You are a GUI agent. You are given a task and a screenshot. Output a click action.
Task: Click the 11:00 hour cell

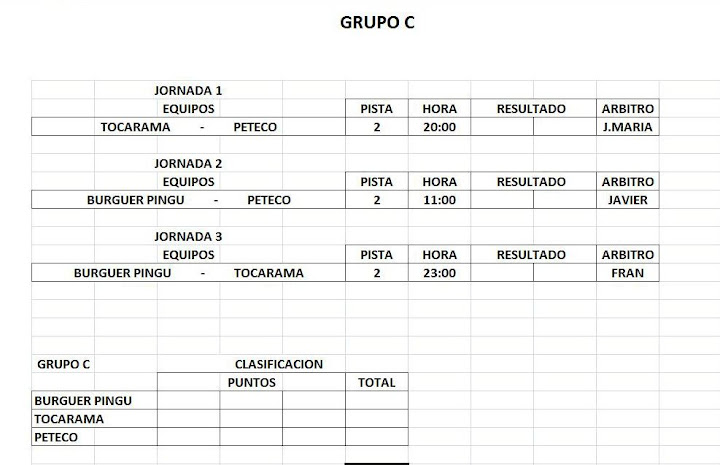pyautogui.click(x=439, y=200)
